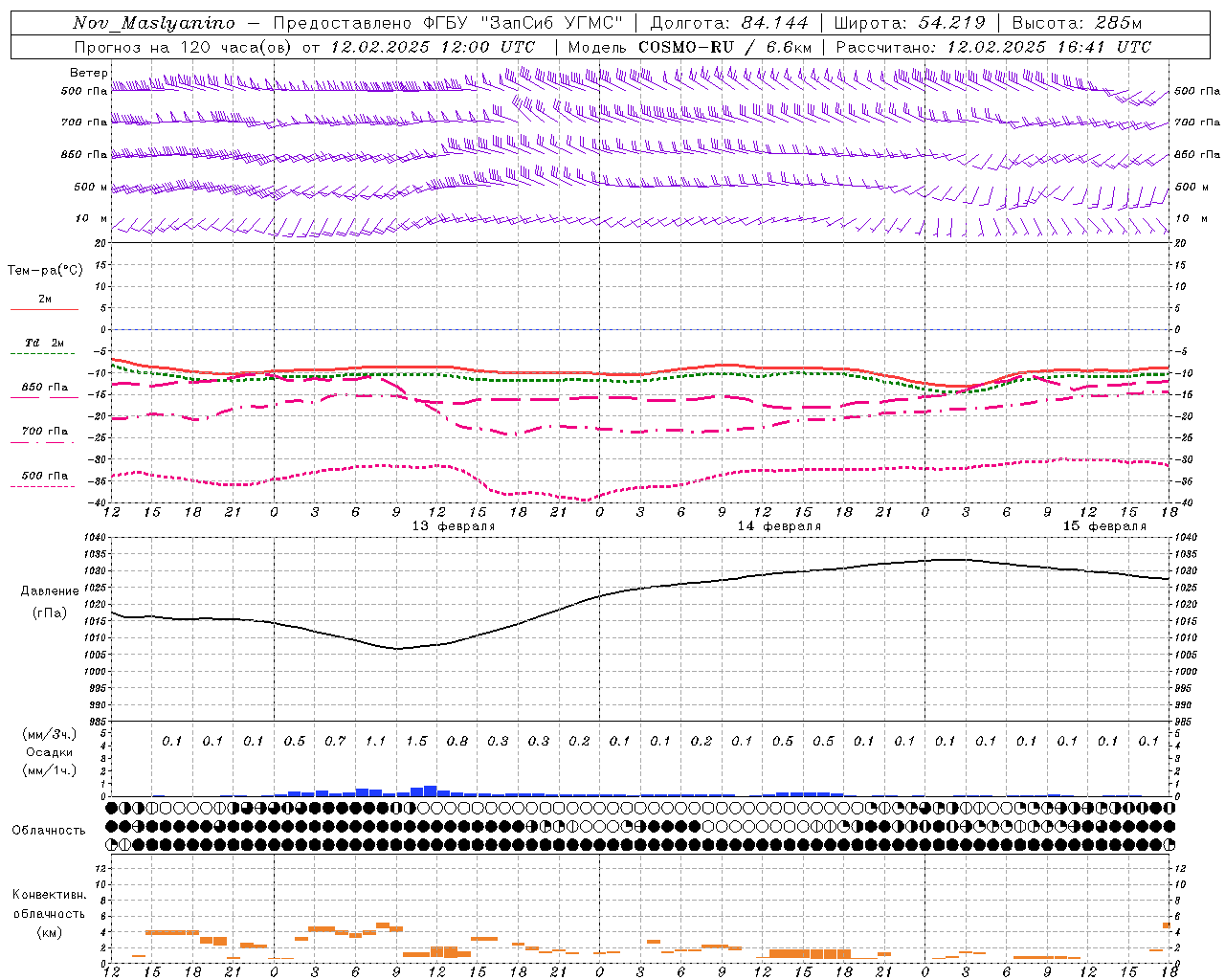The height and width of the screenshot is (980, 1225).
Task: Click the station name Nov_Maslyanino in the header
Action: [154, 23]
